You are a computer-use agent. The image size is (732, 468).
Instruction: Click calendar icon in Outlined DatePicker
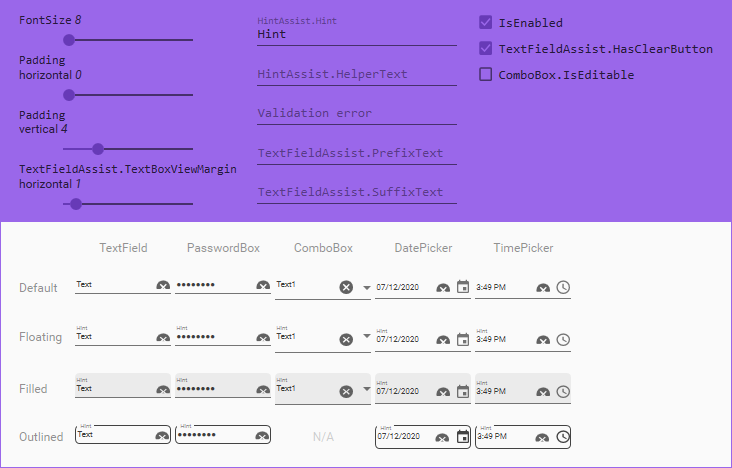click(x=463, y=437)
